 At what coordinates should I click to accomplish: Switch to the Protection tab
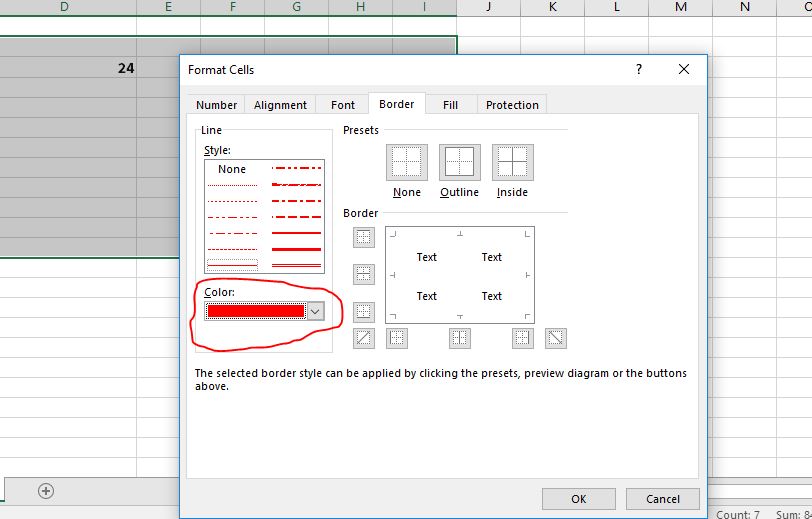pyautogui.click(x=512, y=105)
